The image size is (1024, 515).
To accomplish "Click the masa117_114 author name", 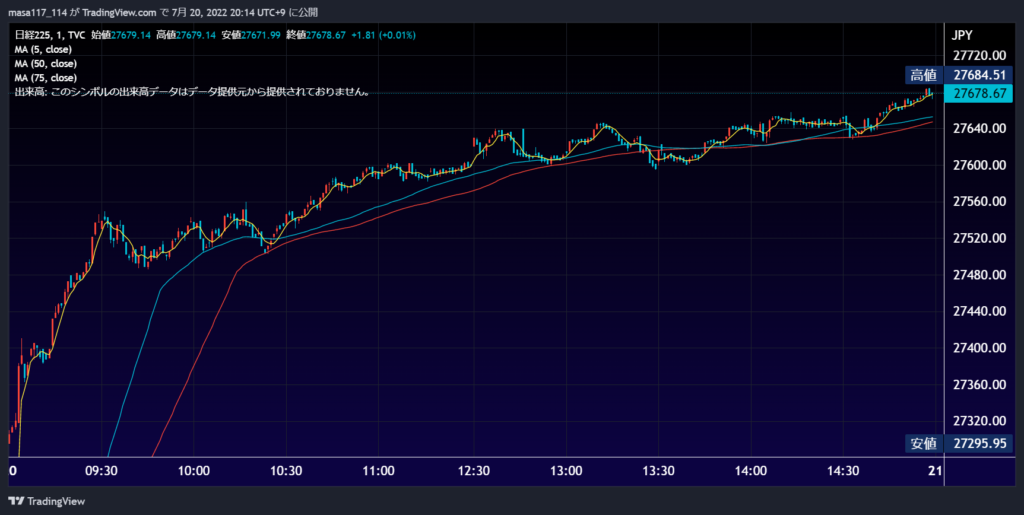I will (37, 12).
